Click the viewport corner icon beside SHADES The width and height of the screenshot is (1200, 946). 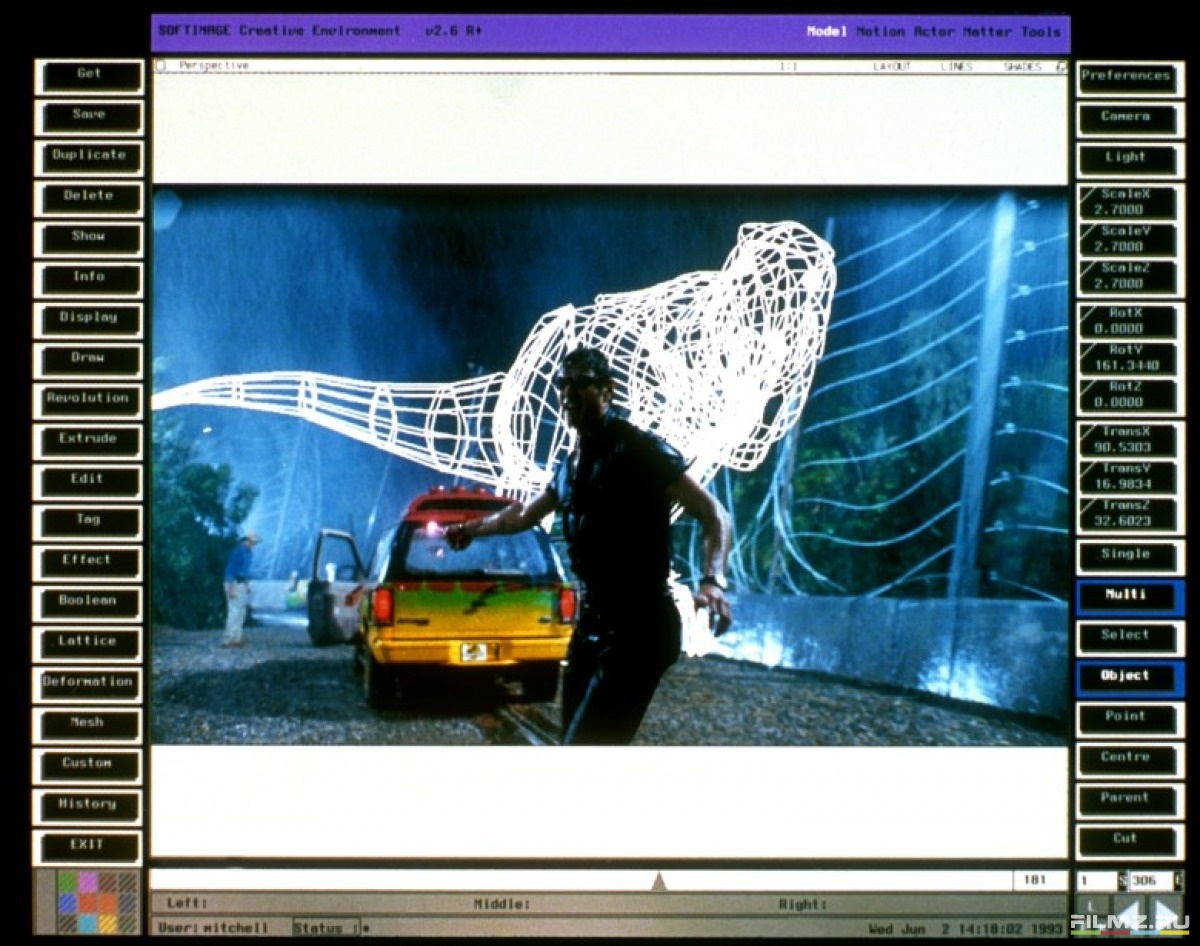1060,67
